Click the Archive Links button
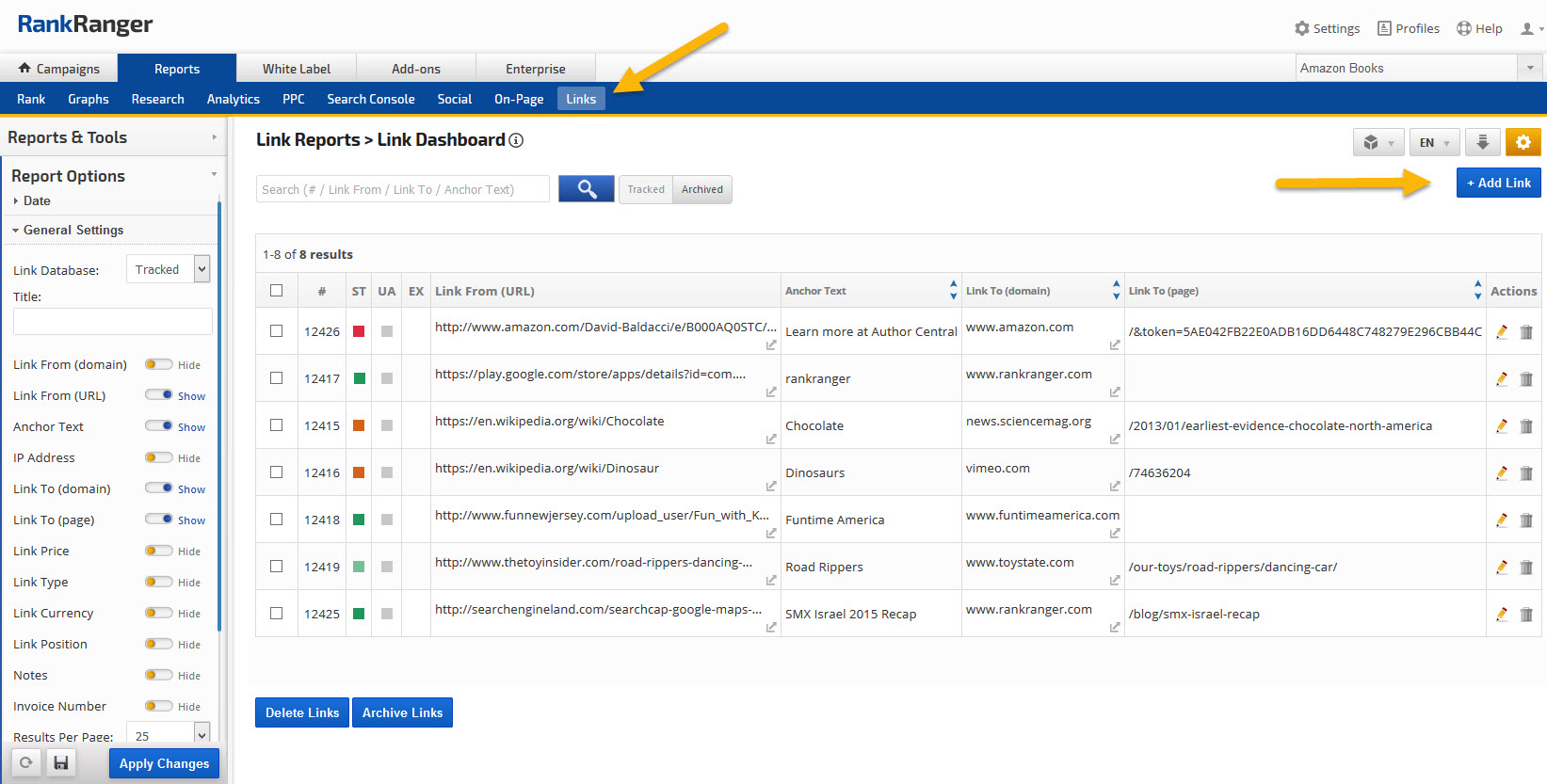 402,712
